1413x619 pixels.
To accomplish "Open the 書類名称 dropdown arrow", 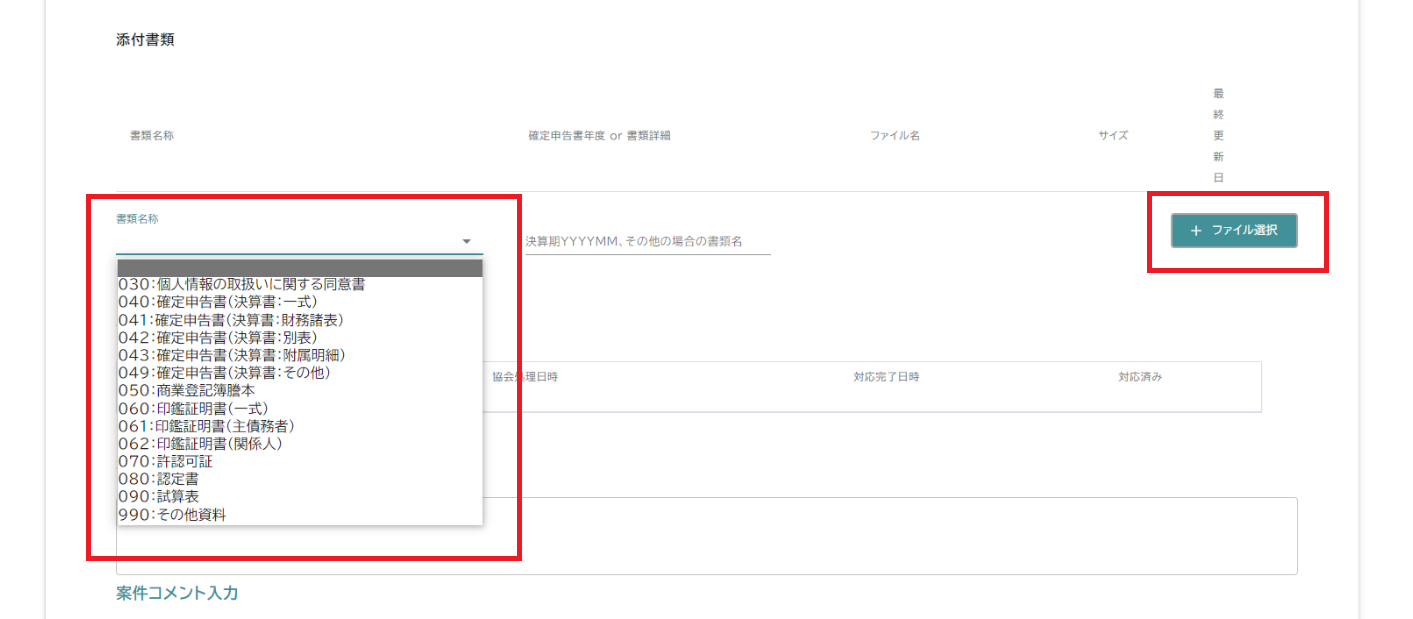I will click(x=466, y=242).
